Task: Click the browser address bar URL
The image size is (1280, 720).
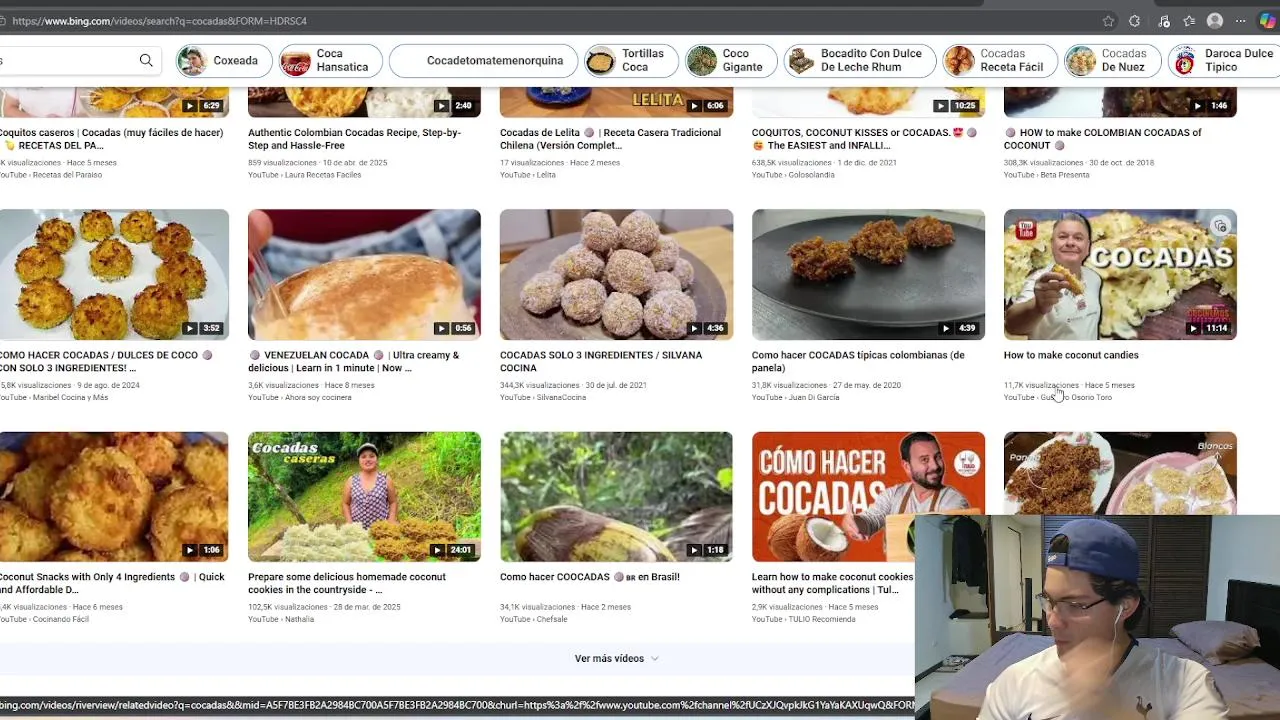Action: click(159, 21)
